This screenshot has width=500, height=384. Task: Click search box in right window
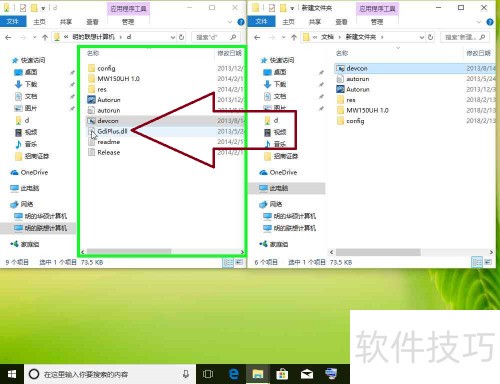point(465,37)
